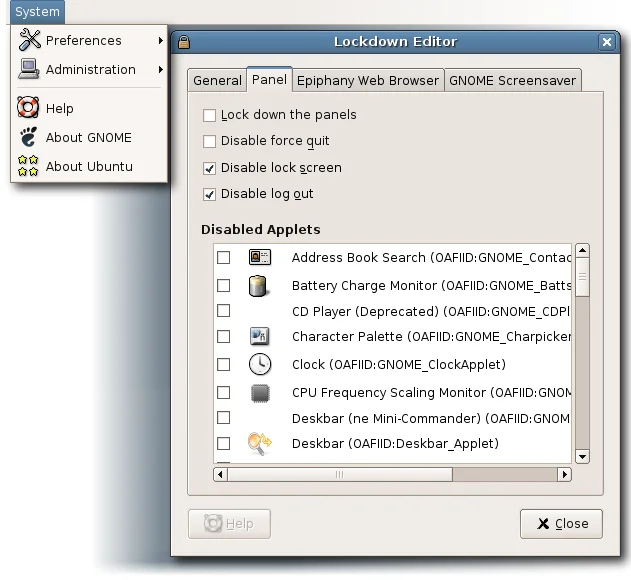The height and width of the screenshot is (580, 631).
Task: Select the Deskbar (OAFIID:Deskbar_Applet) row text
Action: 395,444
